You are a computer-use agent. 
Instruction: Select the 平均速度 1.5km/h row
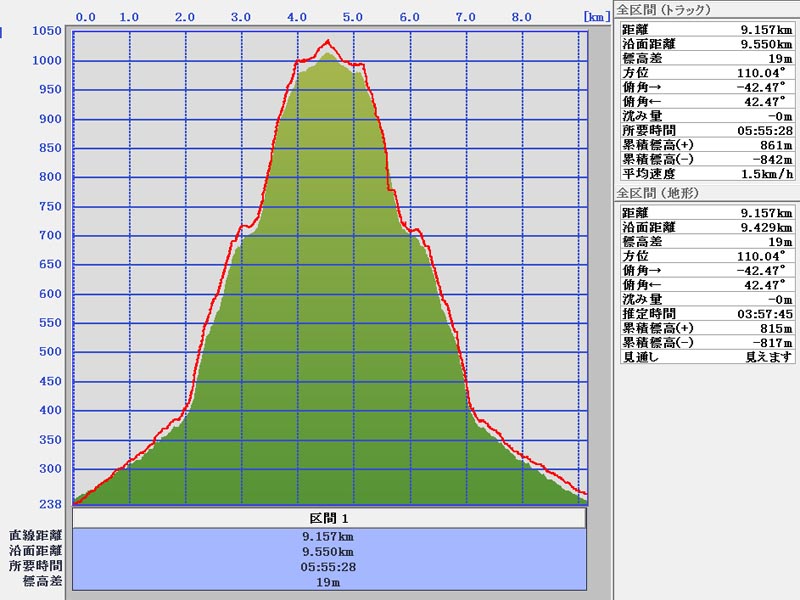point(707,174)
